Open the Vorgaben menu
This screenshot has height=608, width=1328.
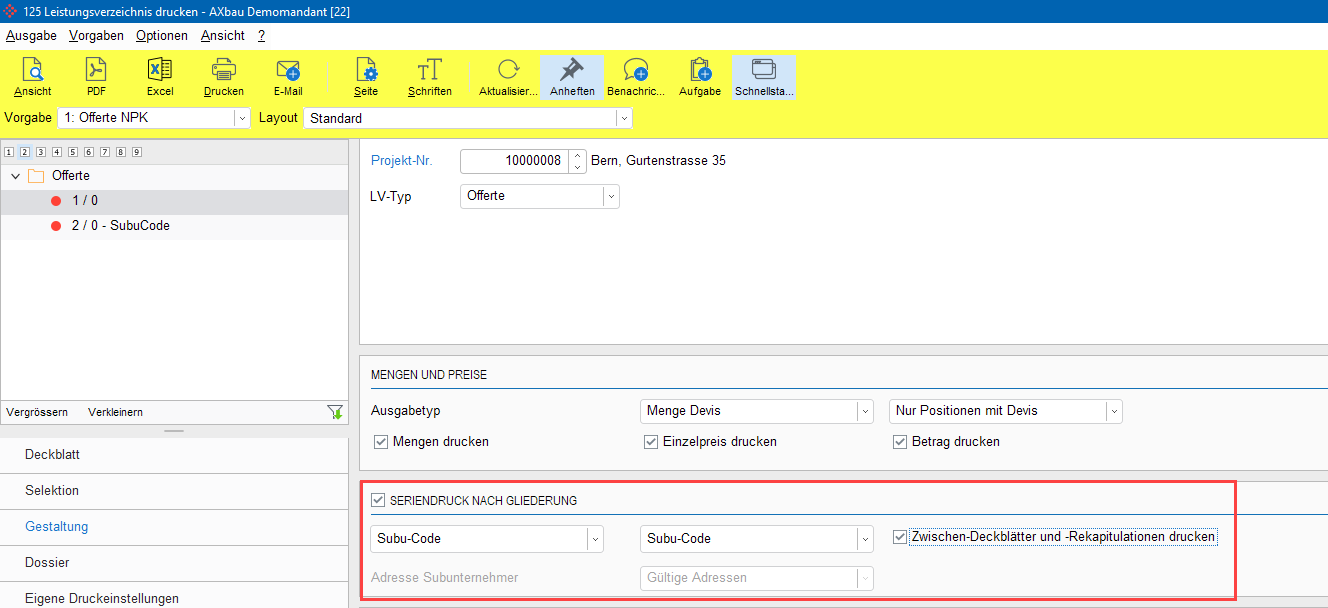pos(96,35)
